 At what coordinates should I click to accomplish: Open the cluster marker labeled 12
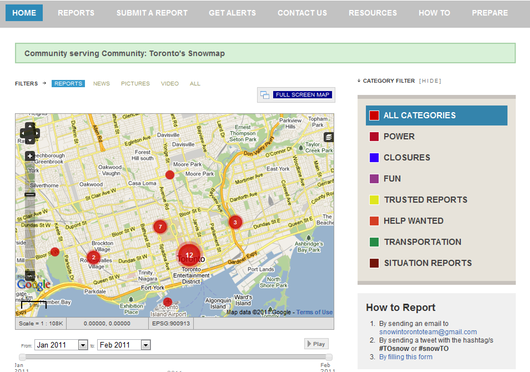click(189, 255)
